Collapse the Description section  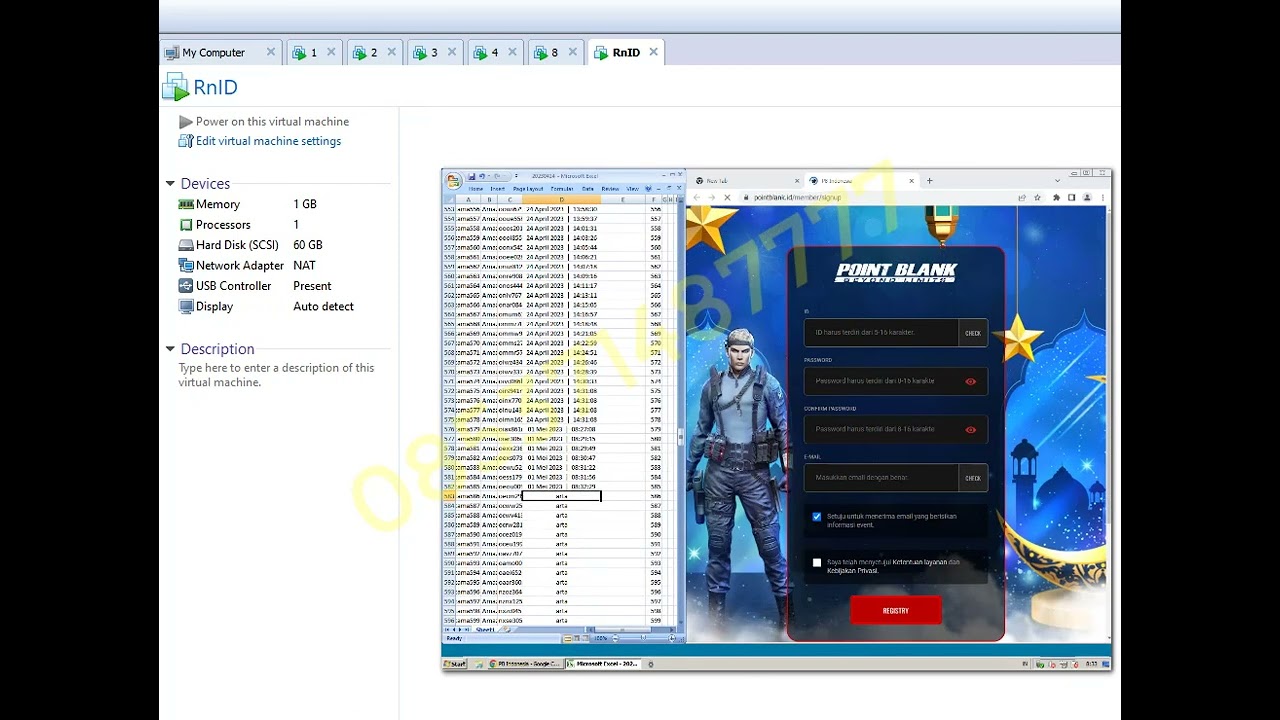[170, 349]
